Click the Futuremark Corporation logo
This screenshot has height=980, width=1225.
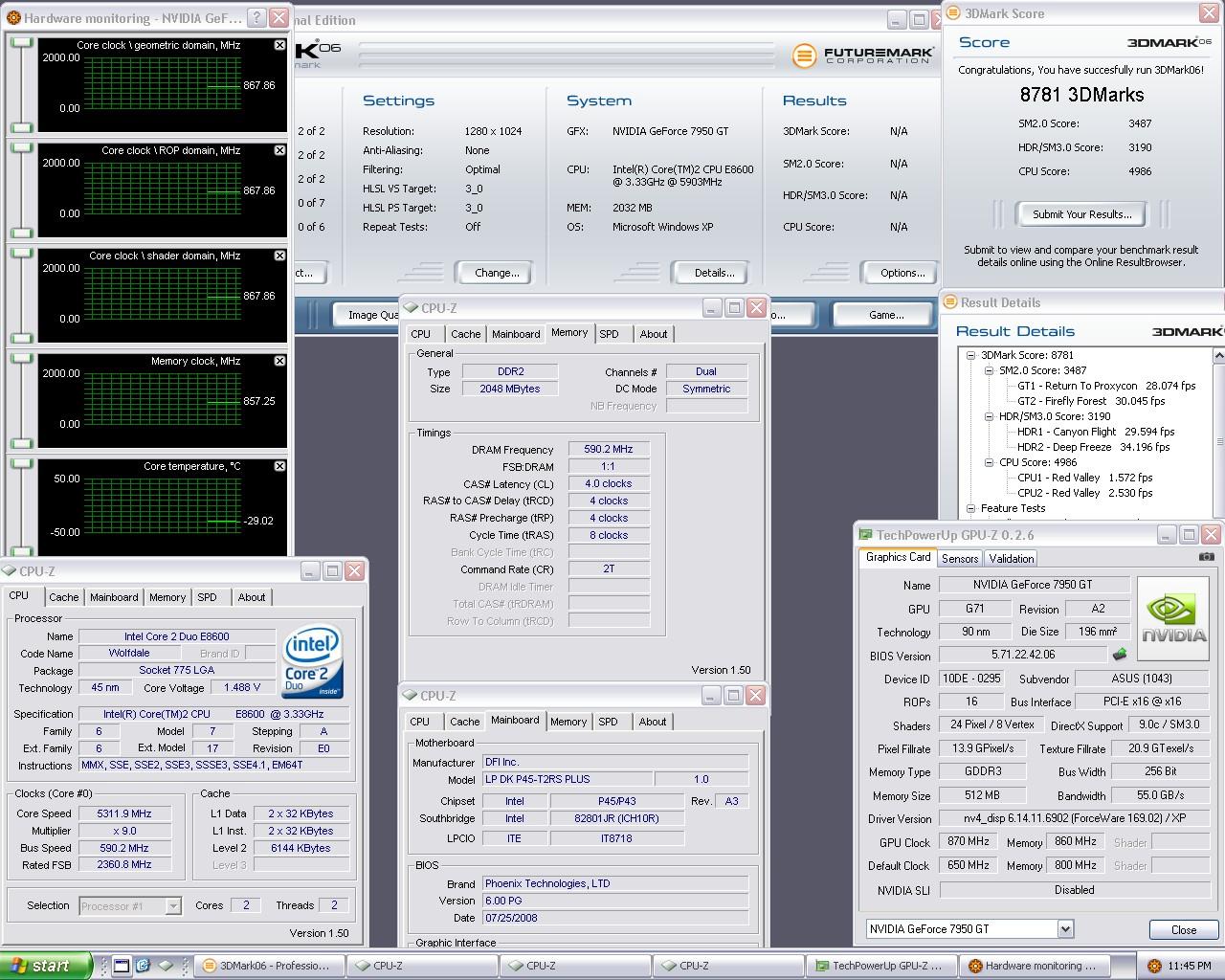pyautogui.click(x=861, y=56)
